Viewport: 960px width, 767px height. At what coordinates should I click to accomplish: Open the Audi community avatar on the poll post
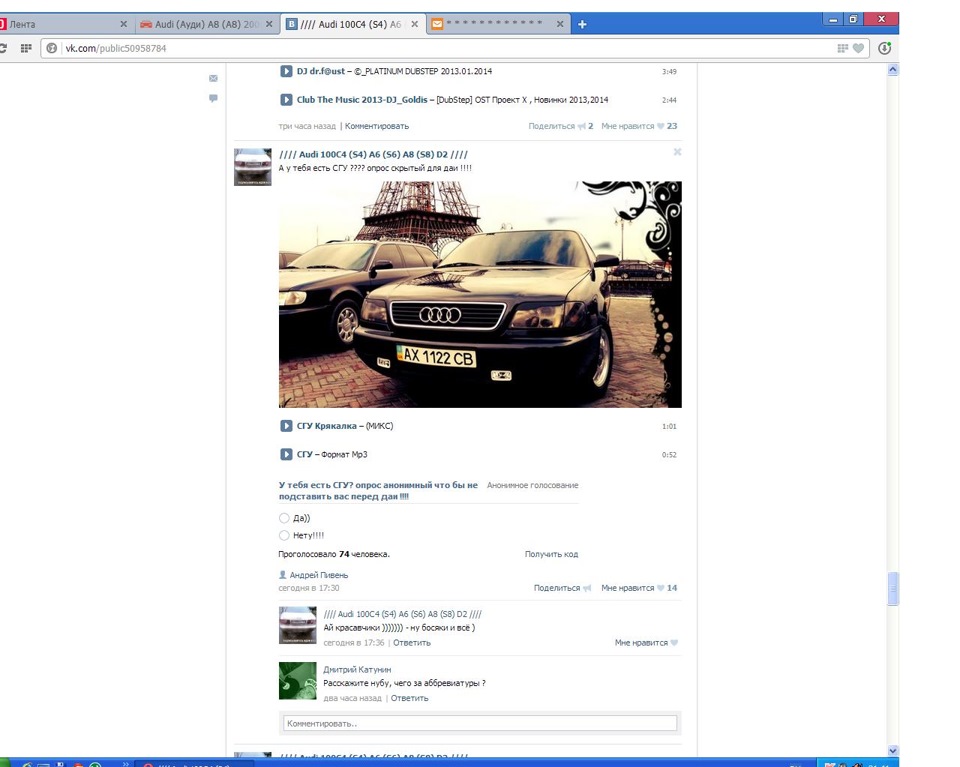[253, 166]
